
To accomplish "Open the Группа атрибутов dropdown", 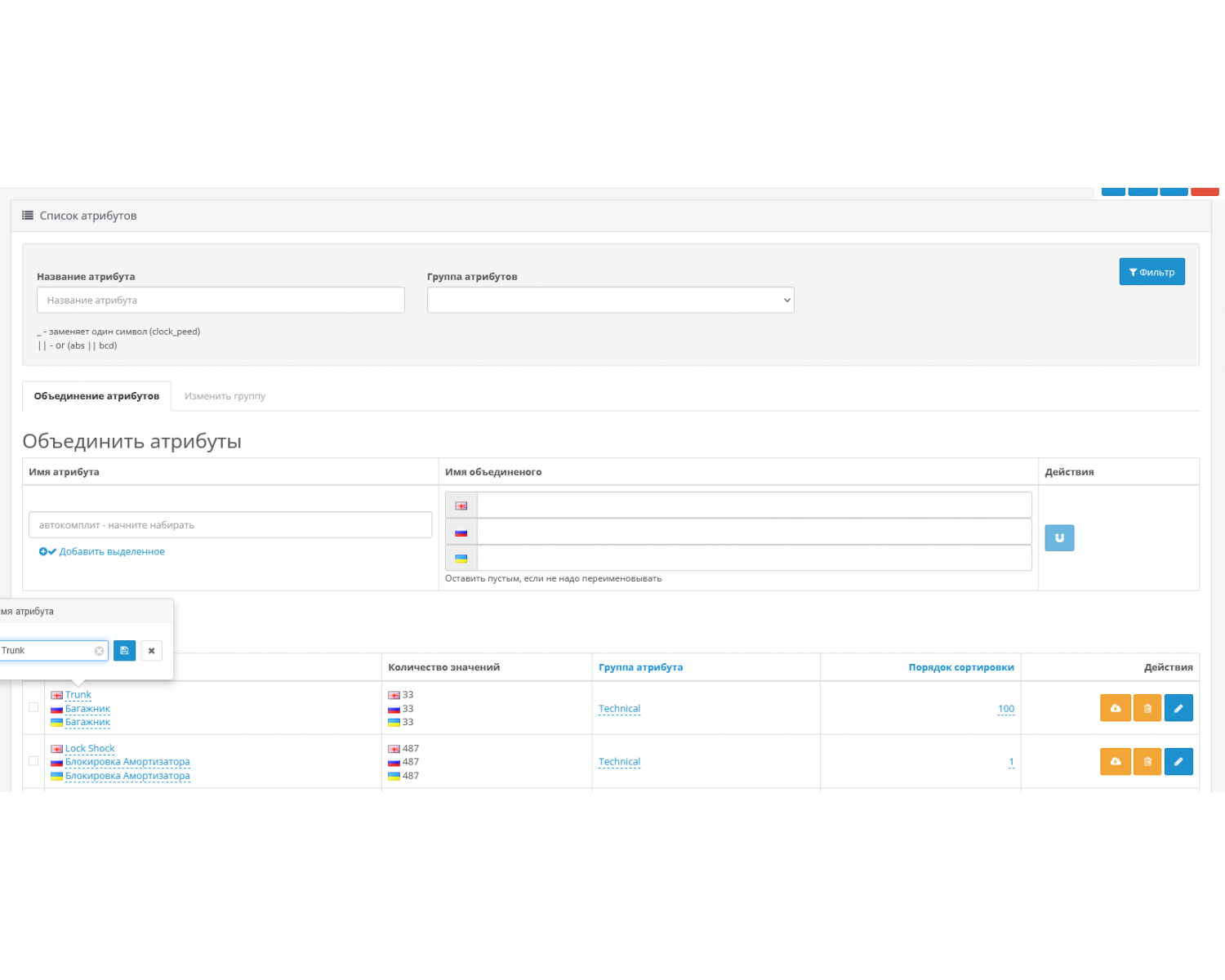I will point(610,300).
